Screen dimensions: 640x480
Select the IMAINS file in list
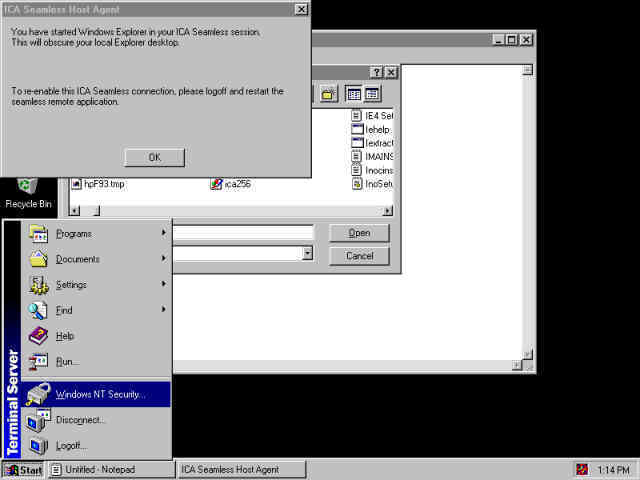tap(371, 157)
